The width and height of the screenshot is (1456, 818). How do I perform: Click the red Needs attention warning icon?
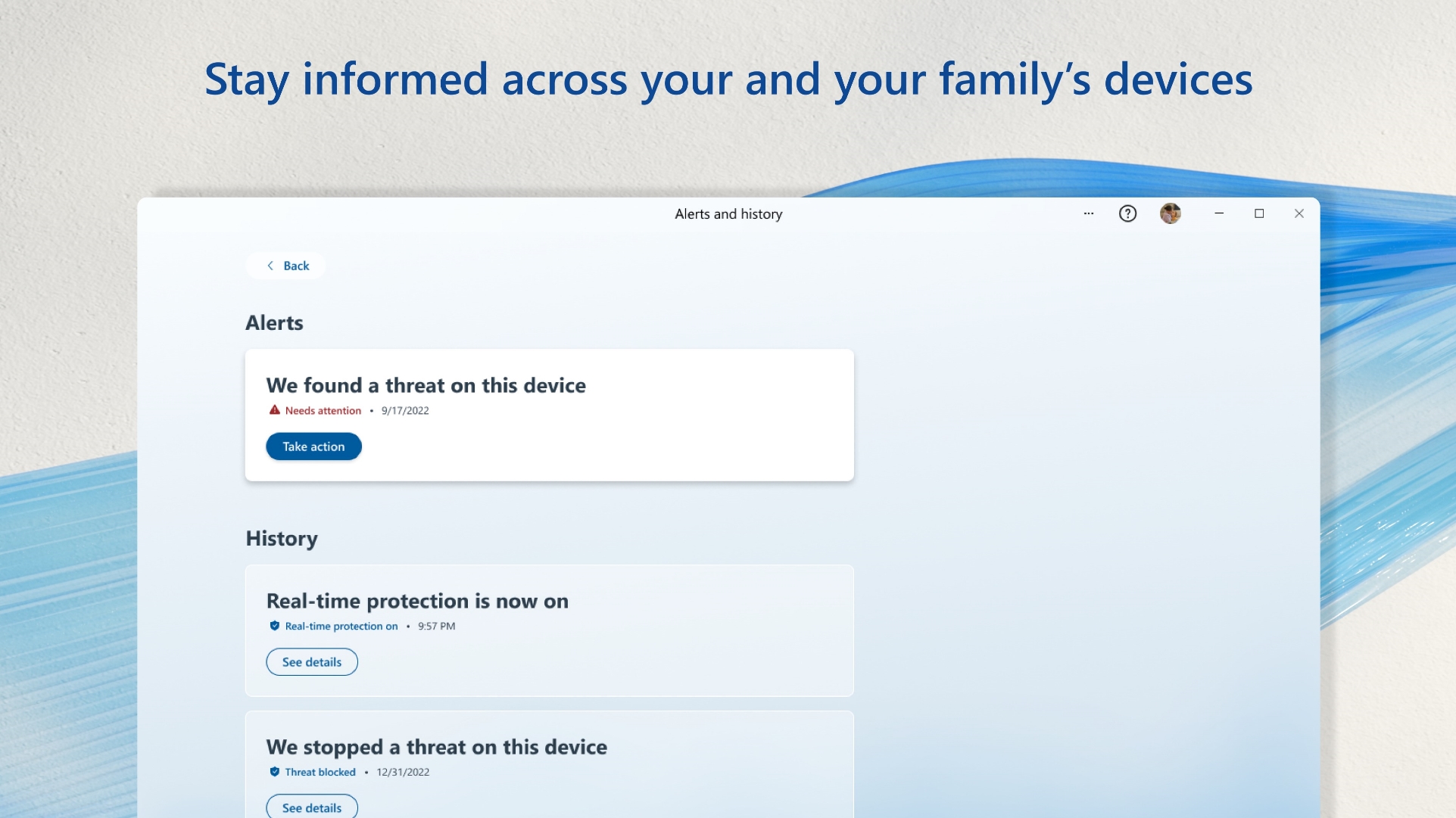coord(274,410)
